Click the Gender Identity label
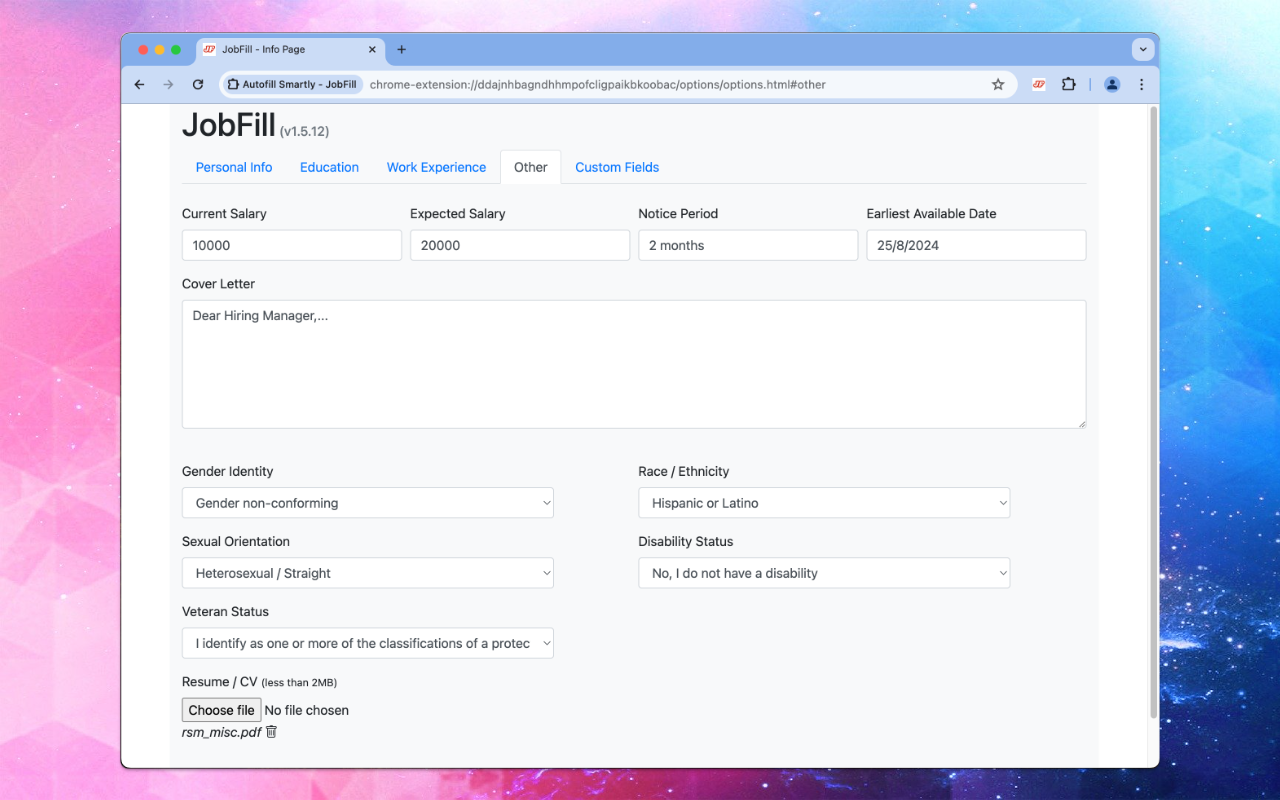This screenshot has height=800, width=1280. click(227, 472)
